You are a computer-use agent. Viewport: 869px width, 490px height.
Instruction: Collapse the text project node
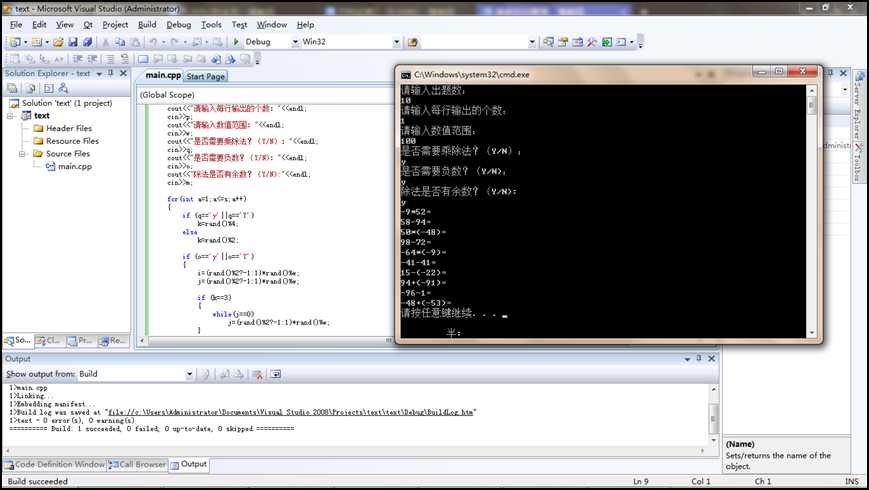pos(11,116)
